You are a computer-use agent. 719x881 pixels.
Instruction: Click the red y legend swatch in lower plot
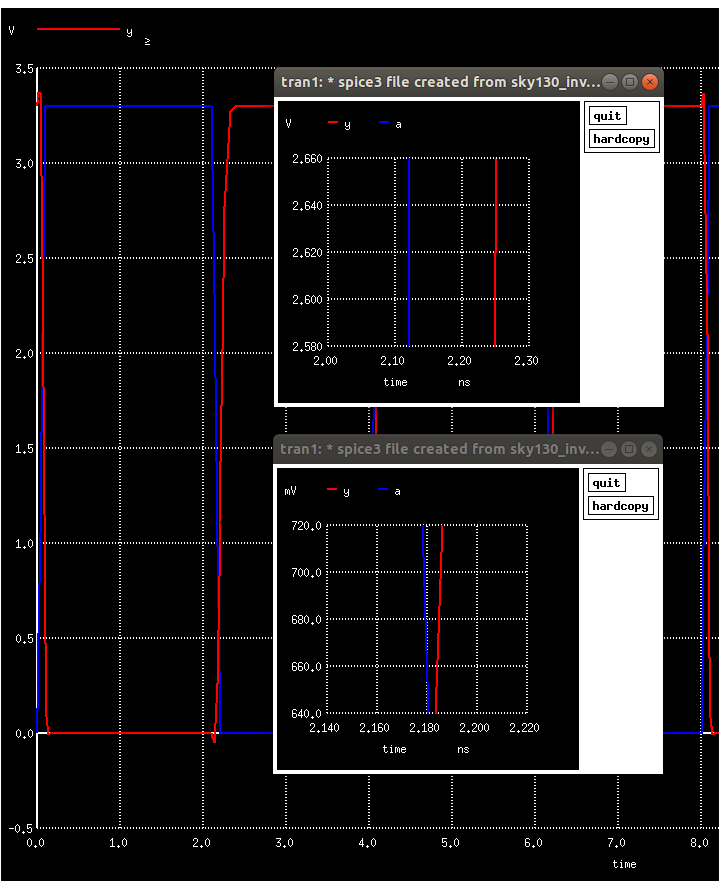[x=332, y=489]
